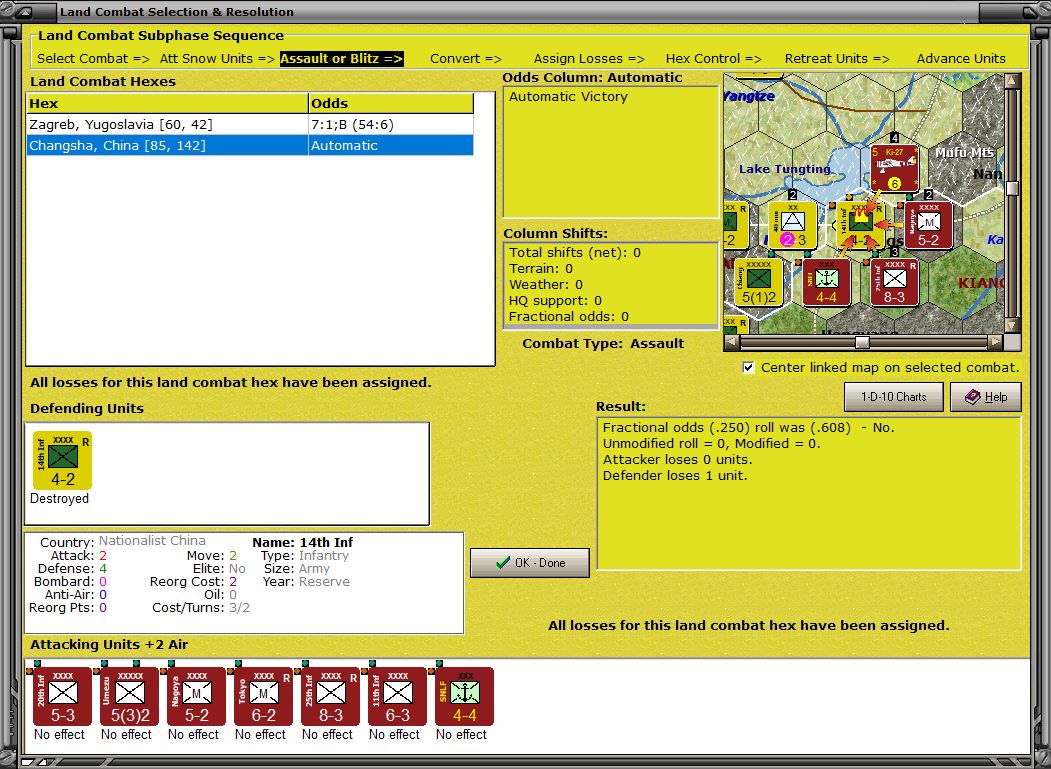Click the Weather shift line

click(x=546, y=285)
